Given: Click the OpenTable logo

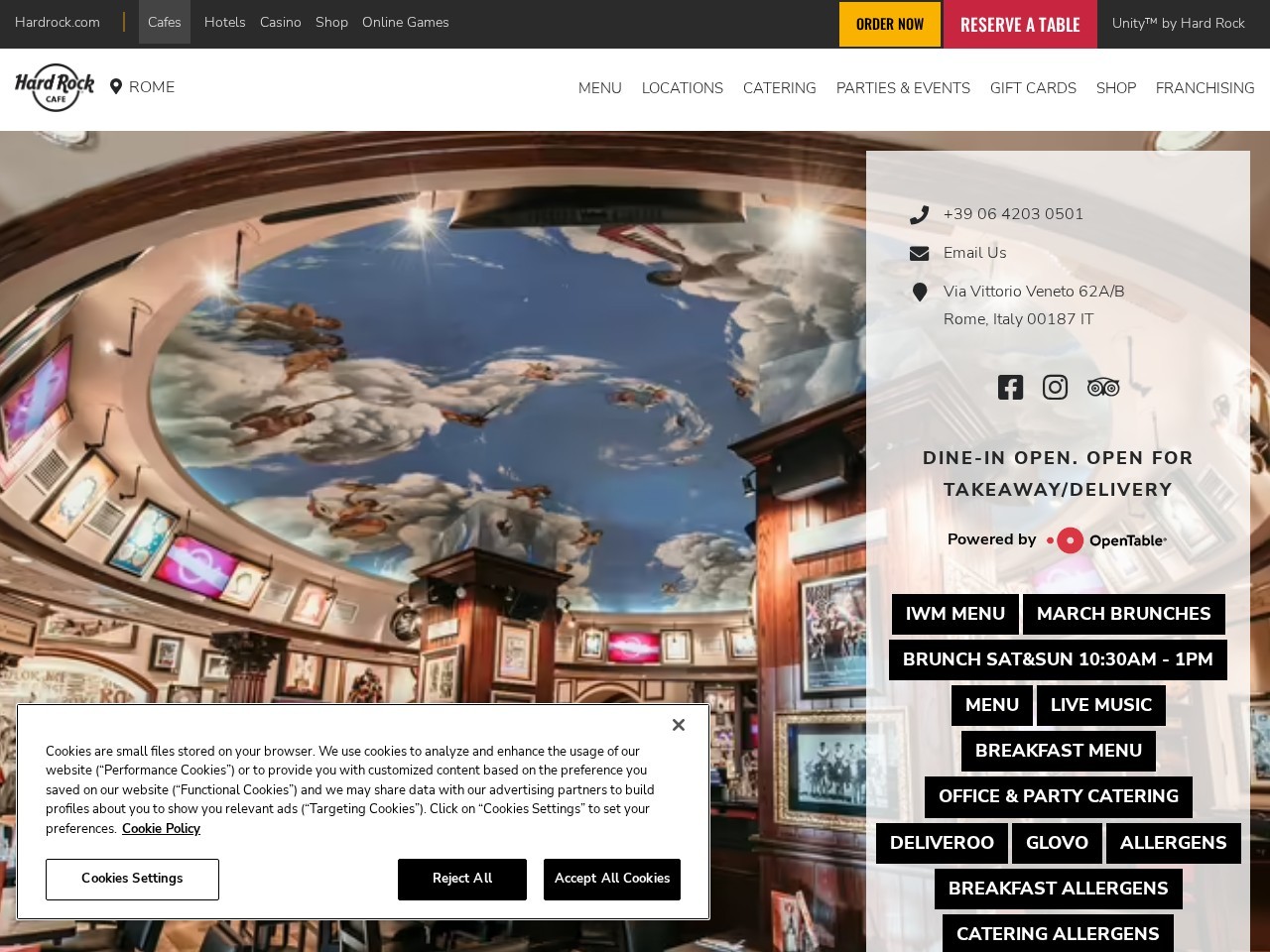Looking at the screenshot, I should pyautogui.click(x=1106, y=540).
